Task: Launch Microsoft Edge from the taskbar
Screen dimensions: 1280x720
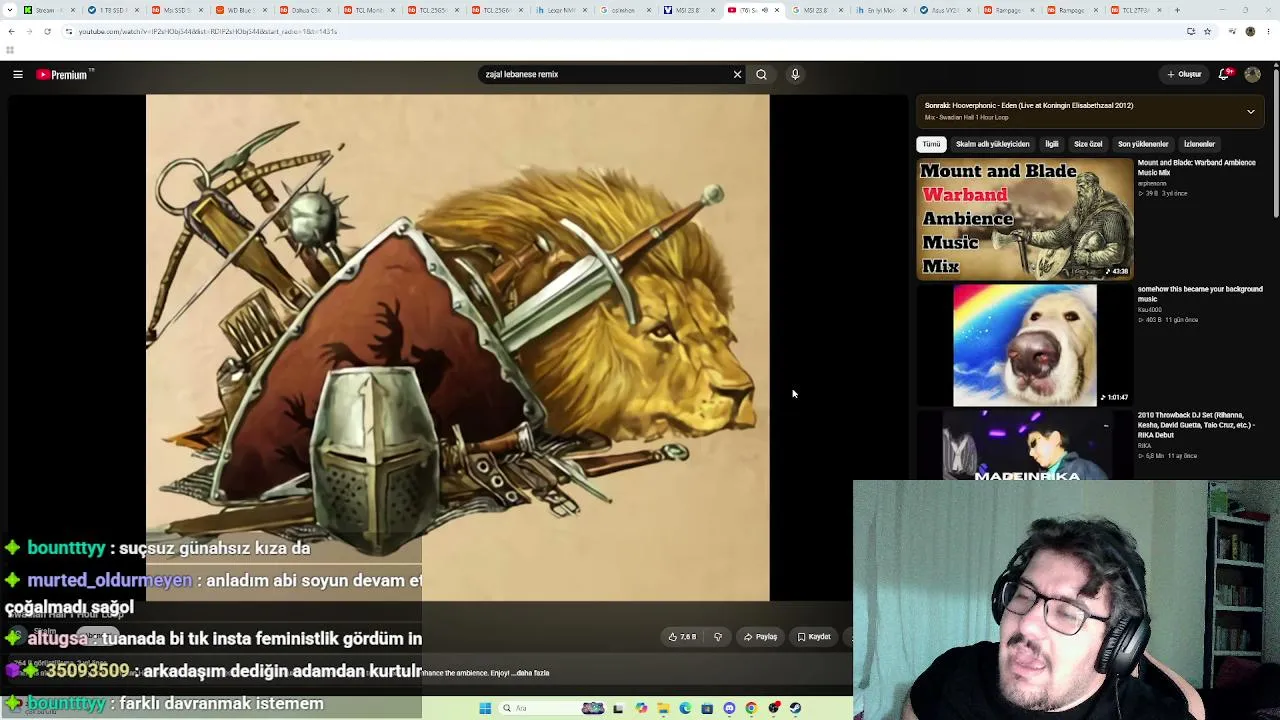Action: (685, 708)
